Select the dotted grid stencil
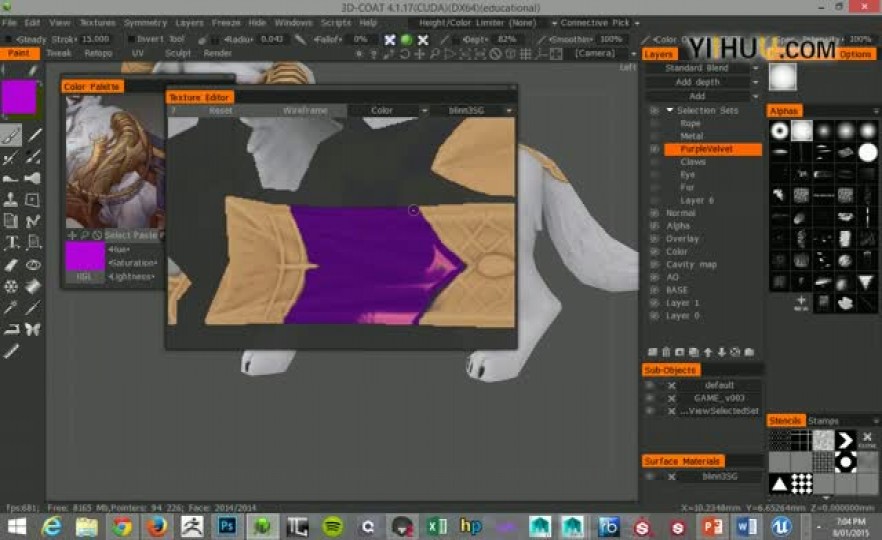Image resolution: width=882 pixels, height=540 pixels. coord(802,483)
